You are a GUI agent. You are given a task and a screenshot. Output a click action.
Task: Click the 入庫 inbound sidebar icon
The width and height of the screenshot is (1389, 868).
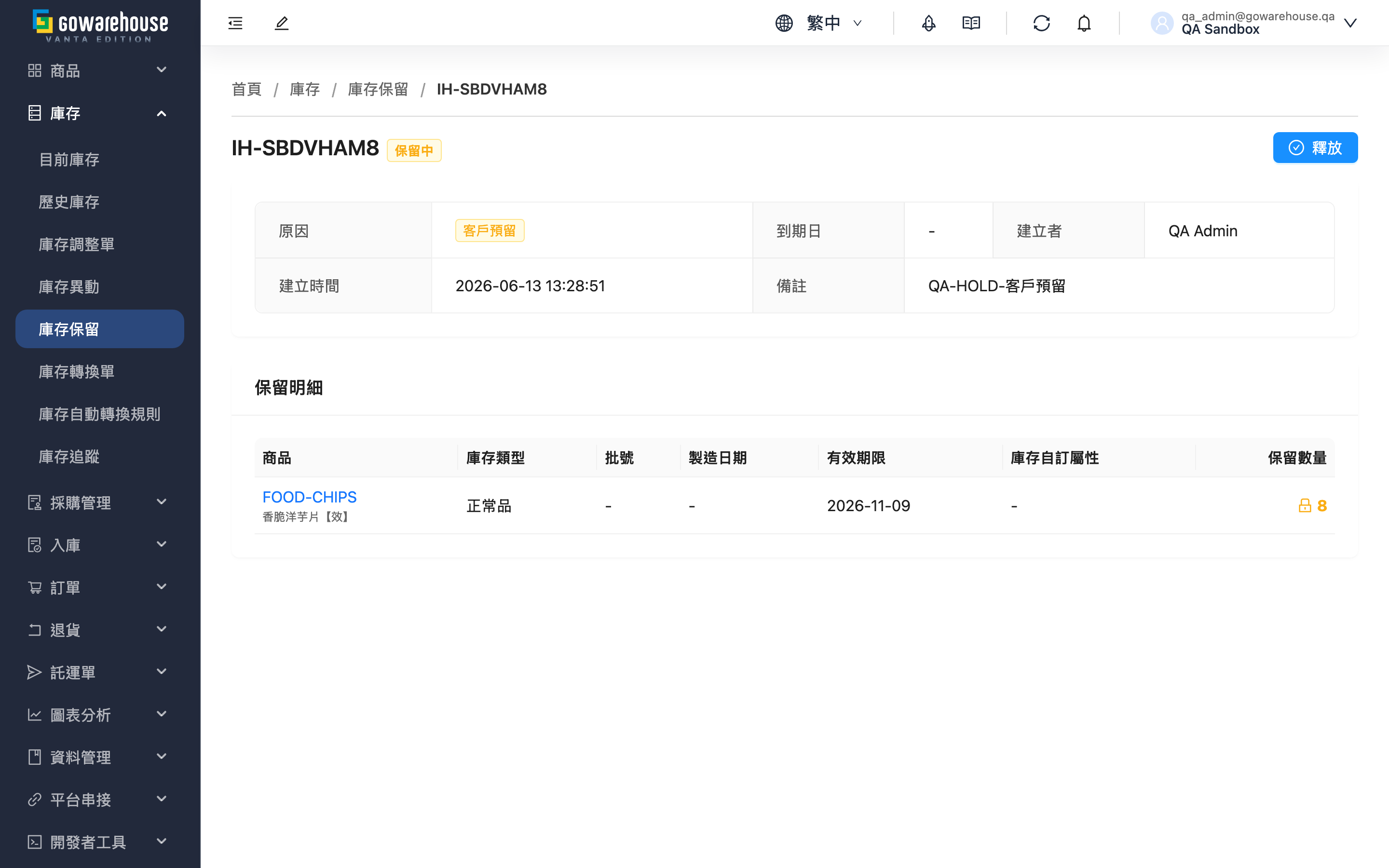(34, 545)
